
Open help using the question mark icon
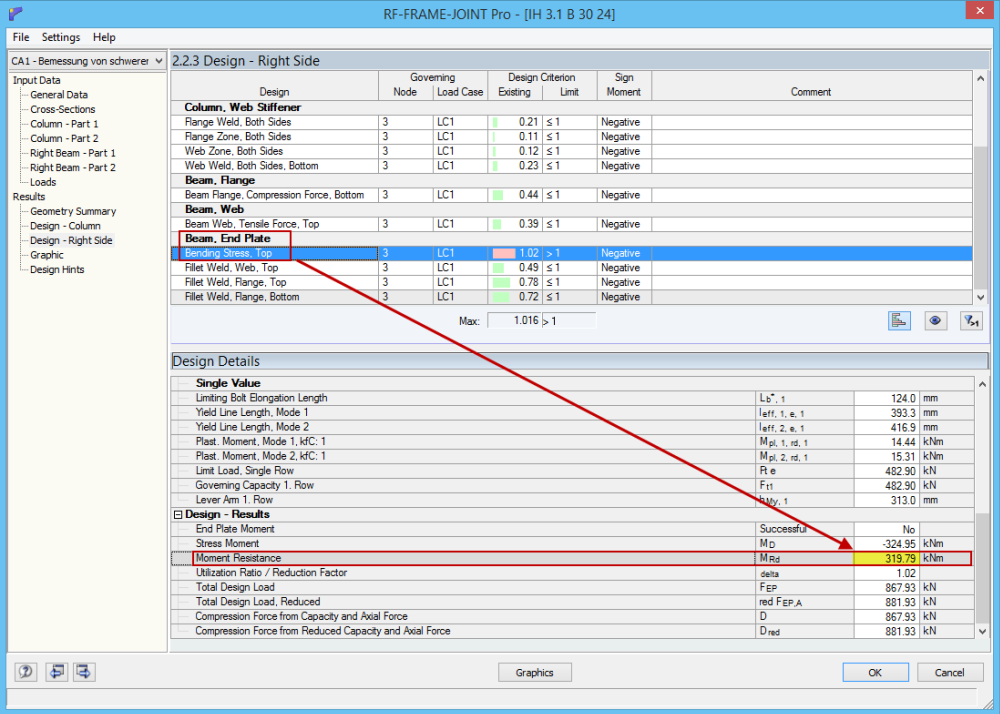(x=25, y=671)
